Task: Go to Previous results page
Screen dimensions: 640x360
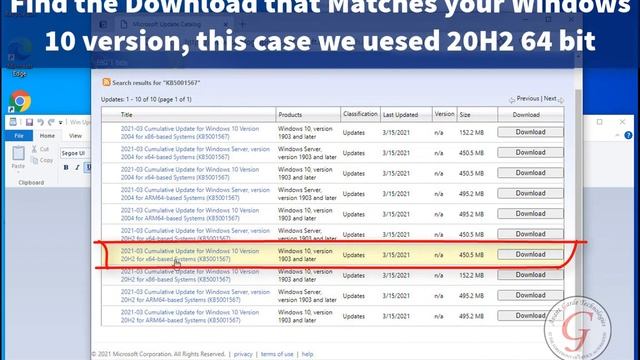Action: click(527, 99)
